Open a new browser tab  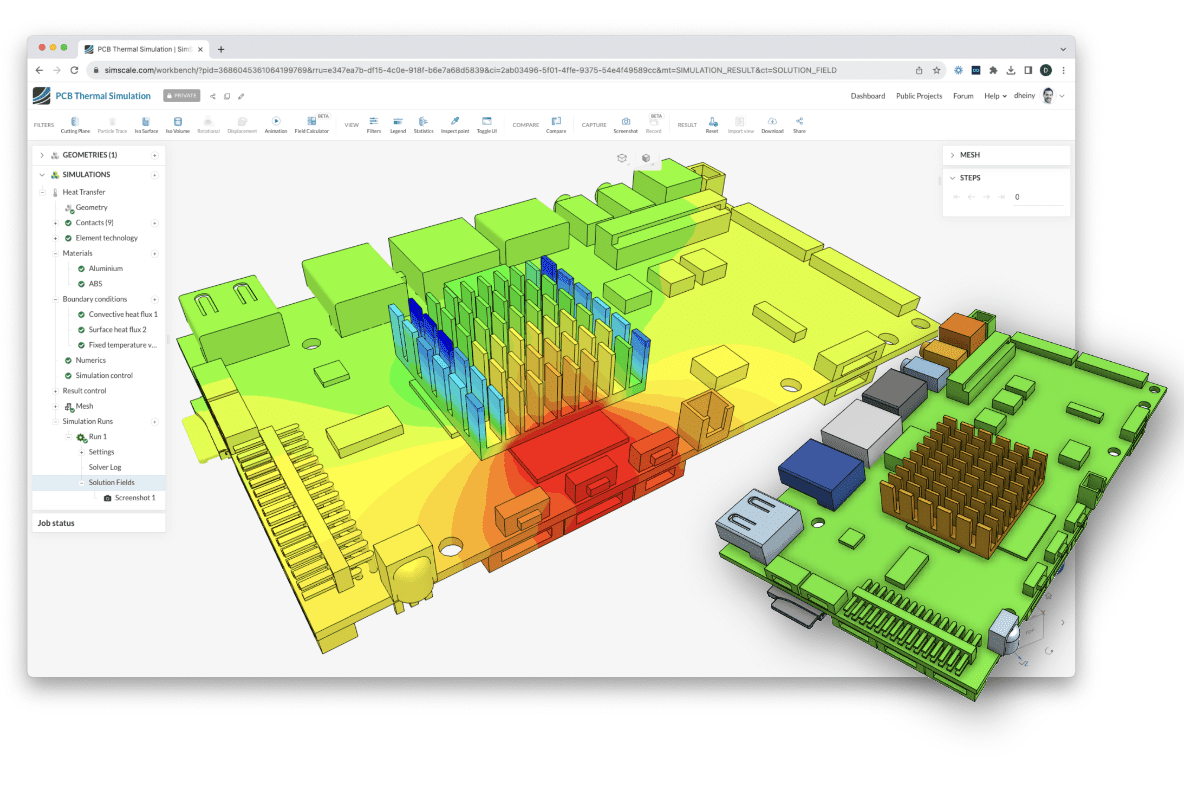point(220,49)
